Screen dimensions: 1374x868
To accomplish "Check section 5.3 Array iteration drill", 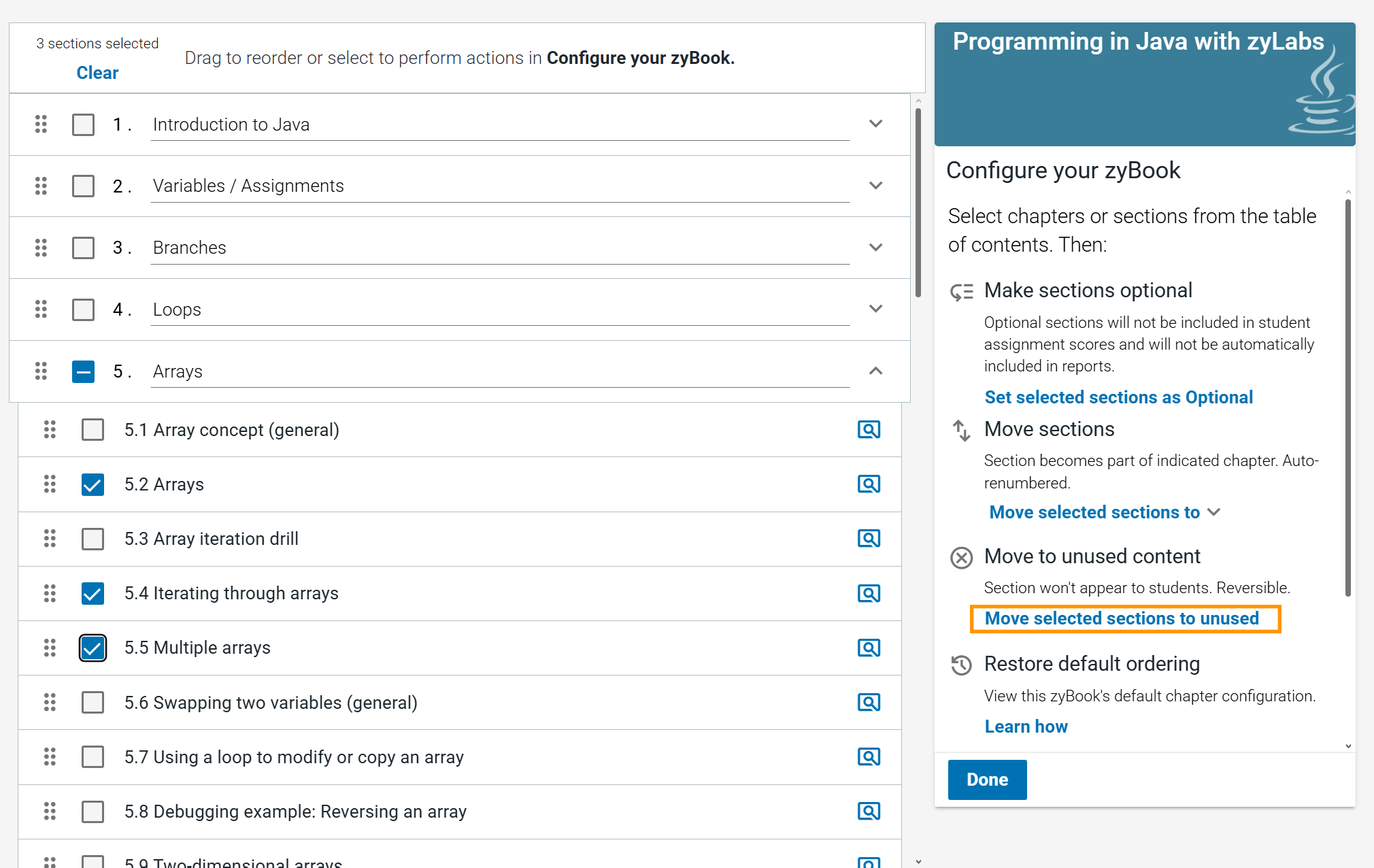I will (x=93, y=539).
